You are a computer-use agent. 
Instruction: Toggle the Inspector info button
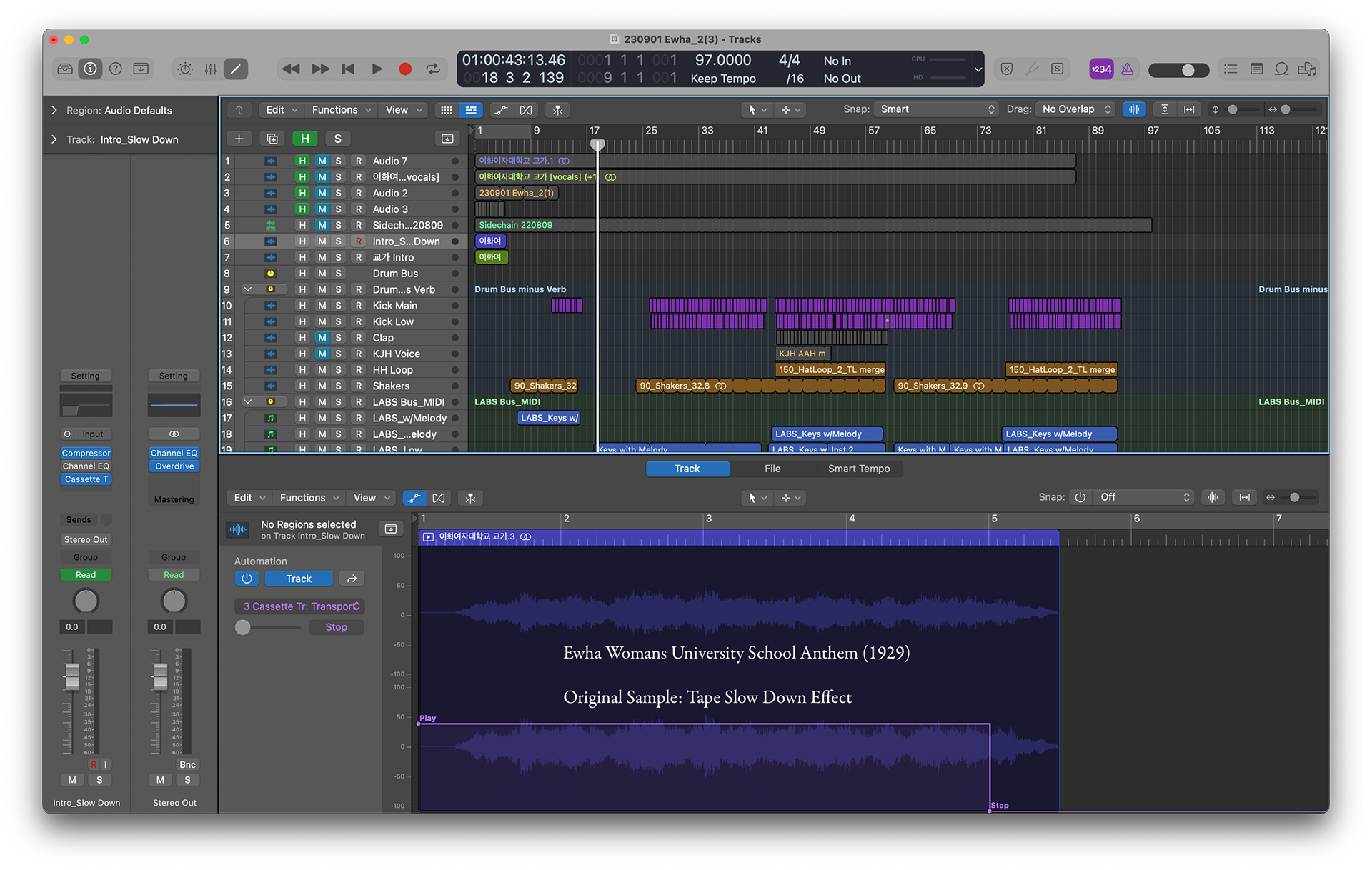90,69
